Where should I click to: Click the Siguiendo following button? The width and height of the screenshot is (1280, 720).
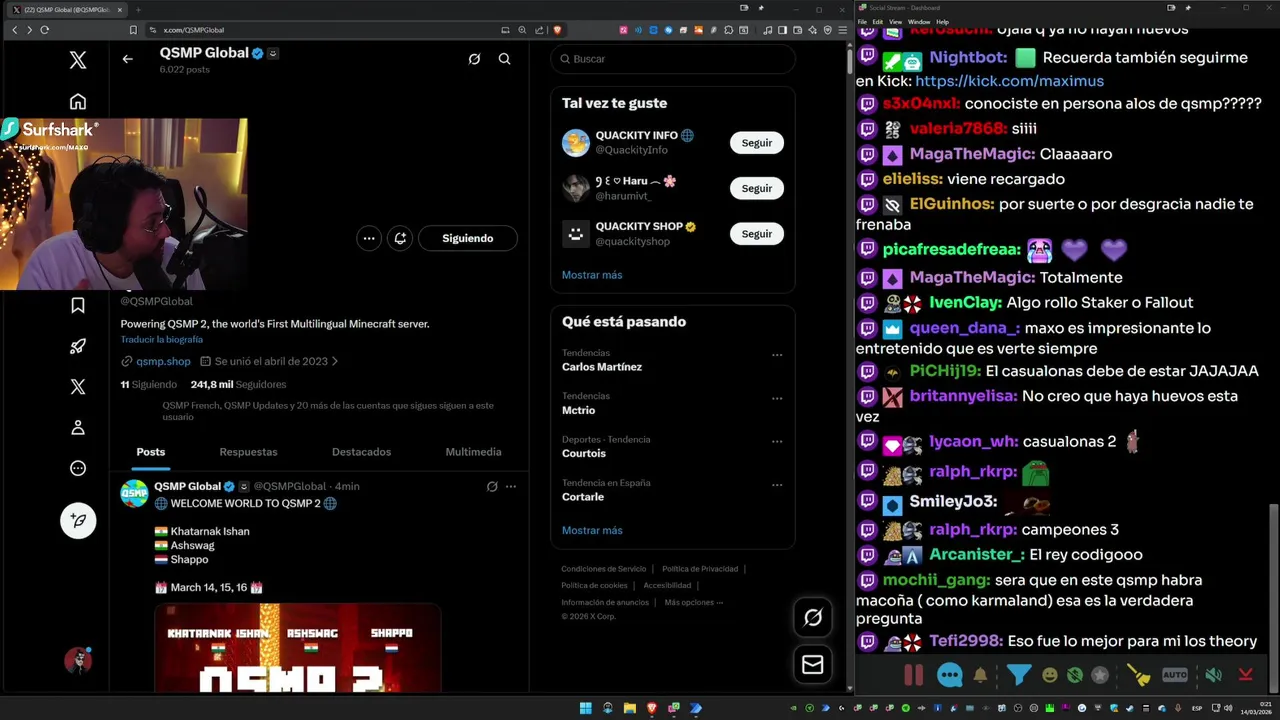point(468,238)
